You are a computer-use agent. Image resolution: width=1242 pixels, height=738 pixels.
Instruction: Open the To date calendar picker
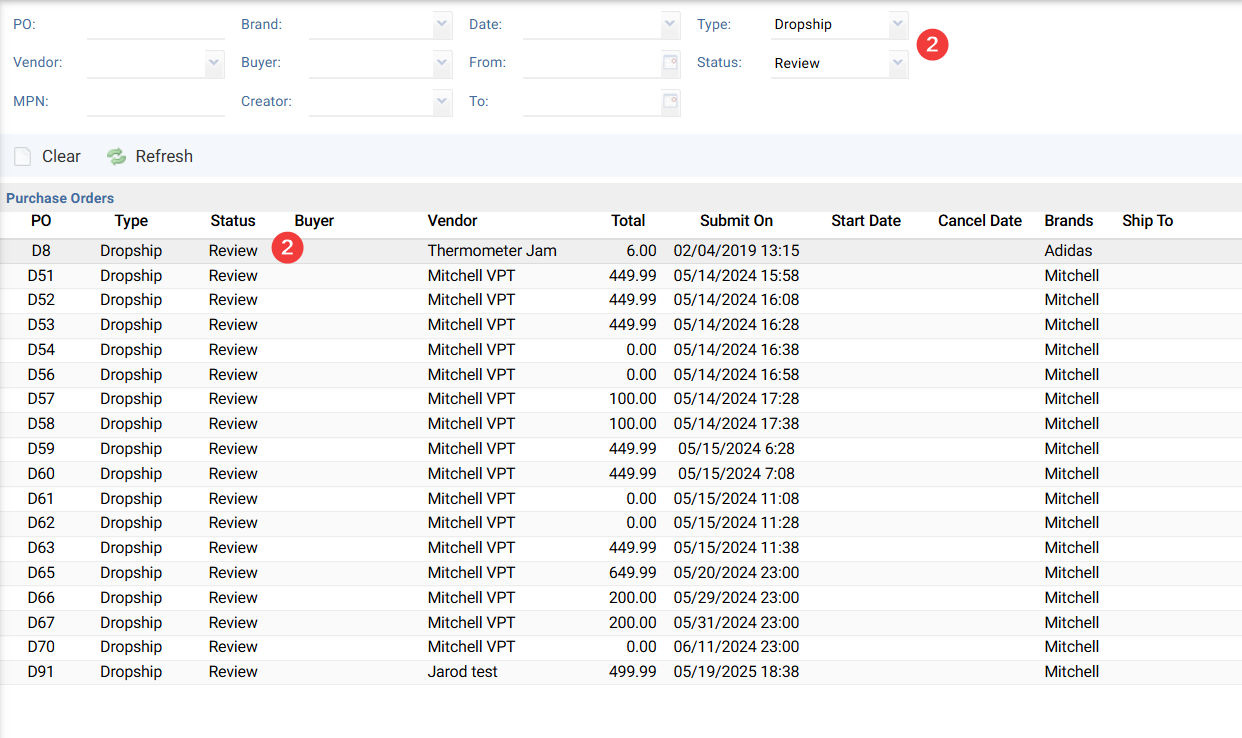pos(670,101)
